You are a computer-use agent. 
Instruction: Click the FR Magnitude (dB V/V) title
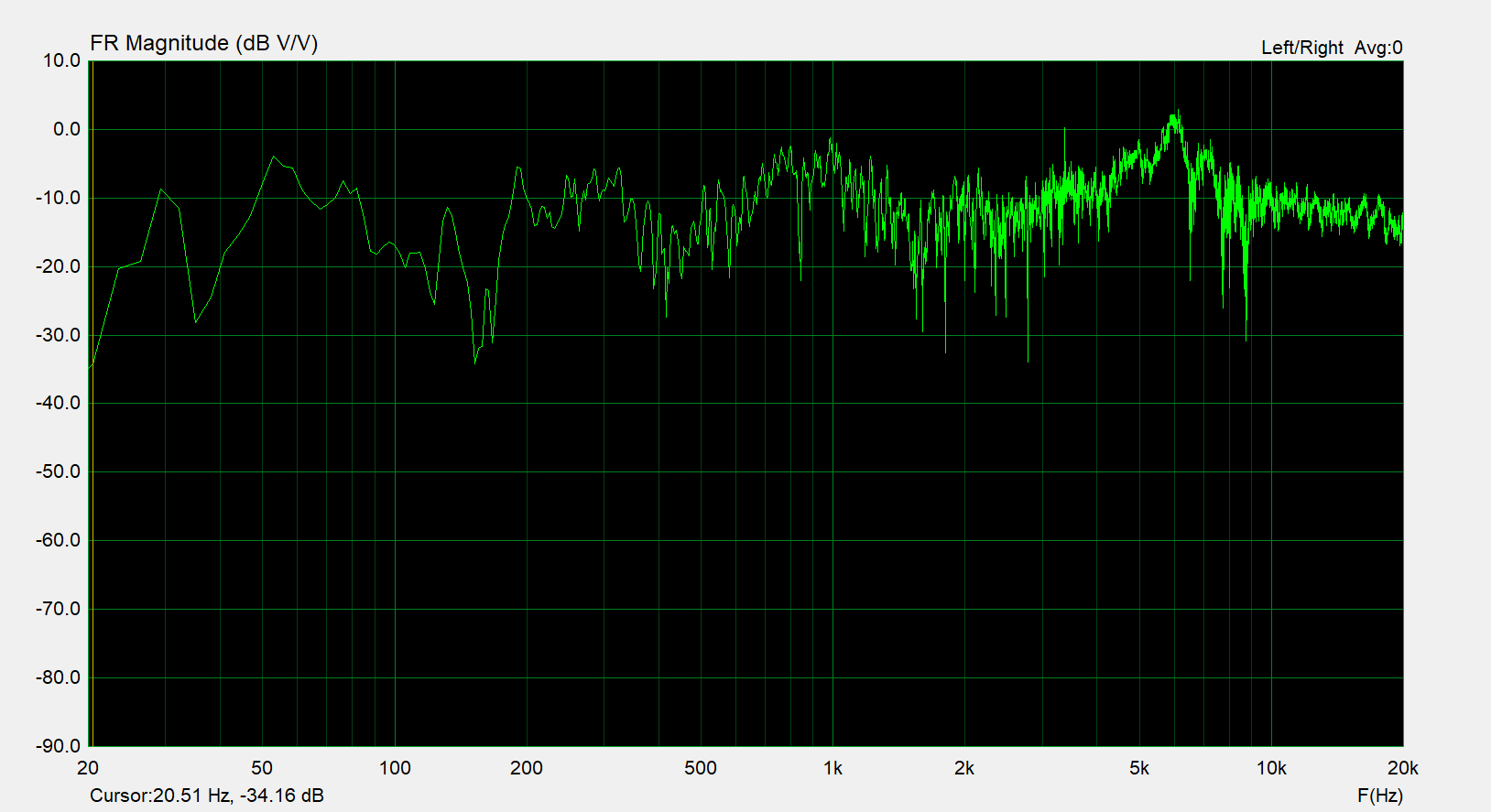click(x=203, y=43)
